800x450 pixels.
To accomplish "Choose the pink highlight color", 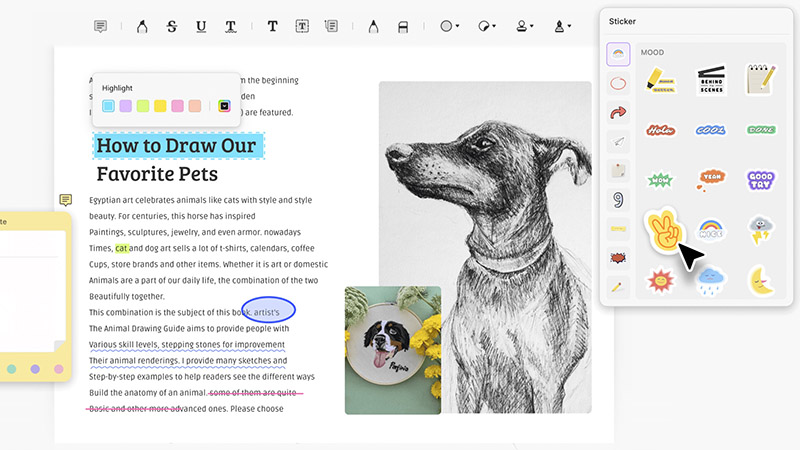I will click(x=178, y=106).
